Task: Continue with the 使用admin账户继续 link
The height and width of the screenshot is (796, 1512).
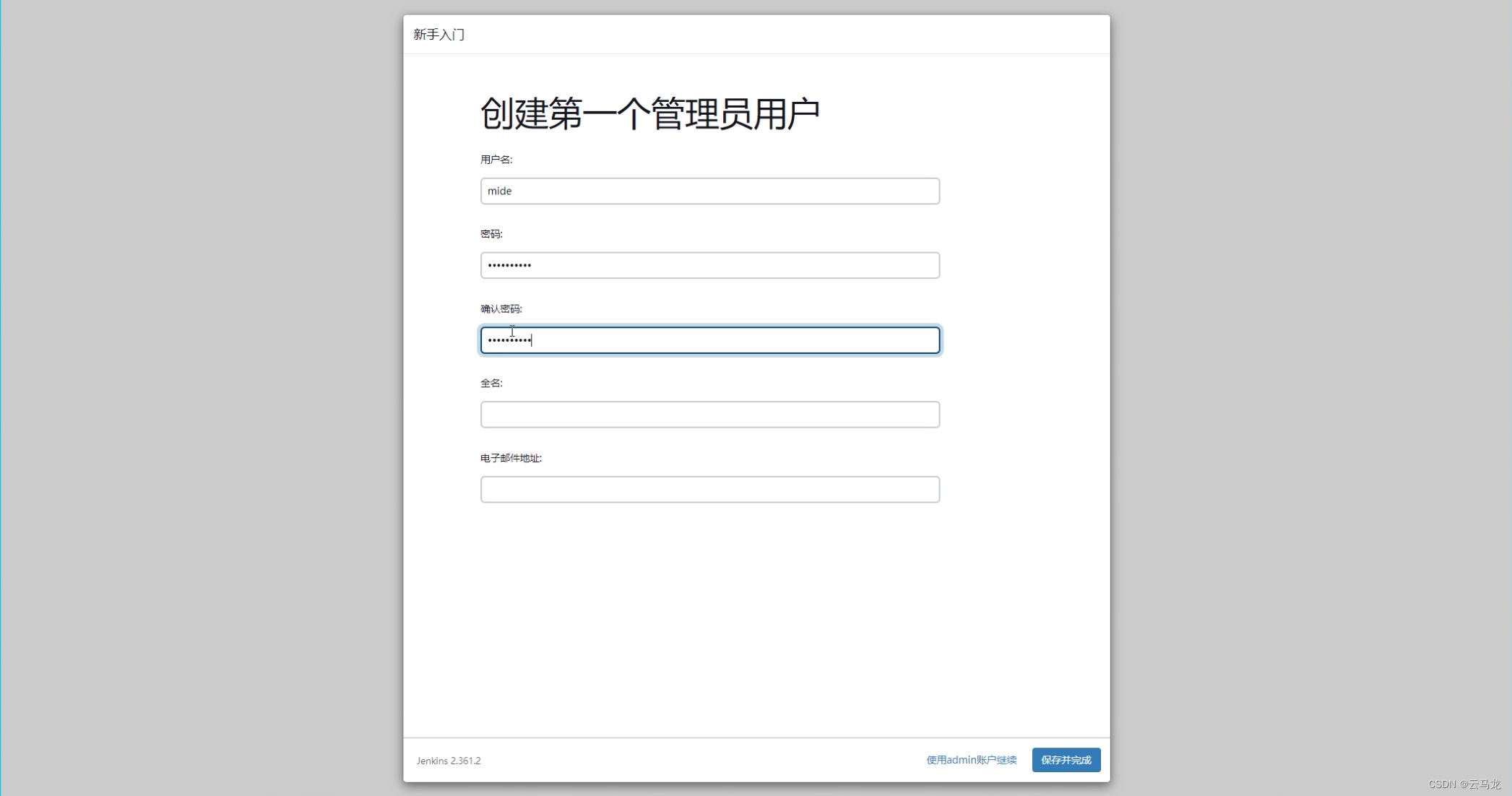Action: [971, 760]
